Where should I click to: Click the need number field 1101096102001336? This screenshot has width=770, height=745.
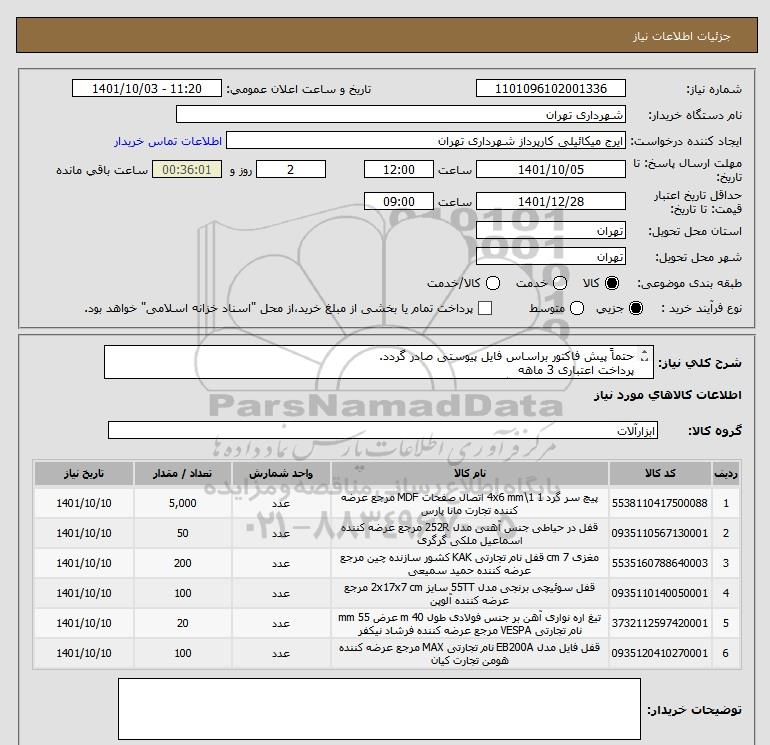point(550,88)
